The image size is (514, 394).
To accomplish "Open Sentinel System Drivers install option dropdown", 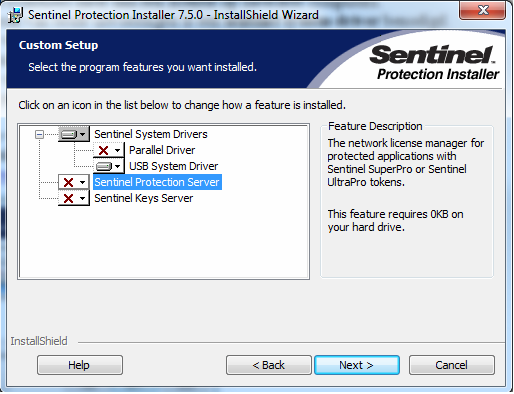I will [74, 134].
